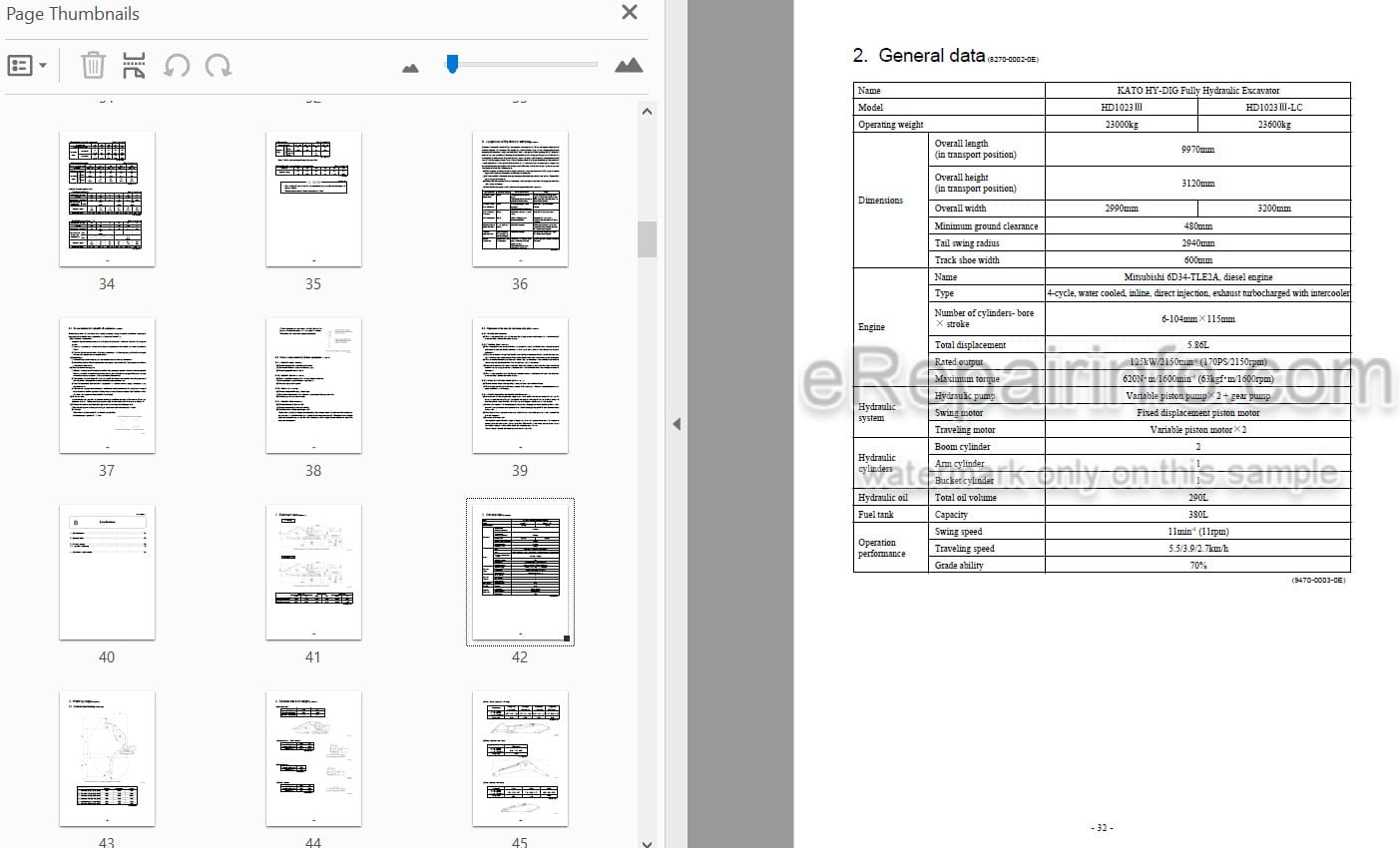Viewport: 1400px width, 848px height.
Task: Open the thumbnail options menu
Action: coord(27,66)
